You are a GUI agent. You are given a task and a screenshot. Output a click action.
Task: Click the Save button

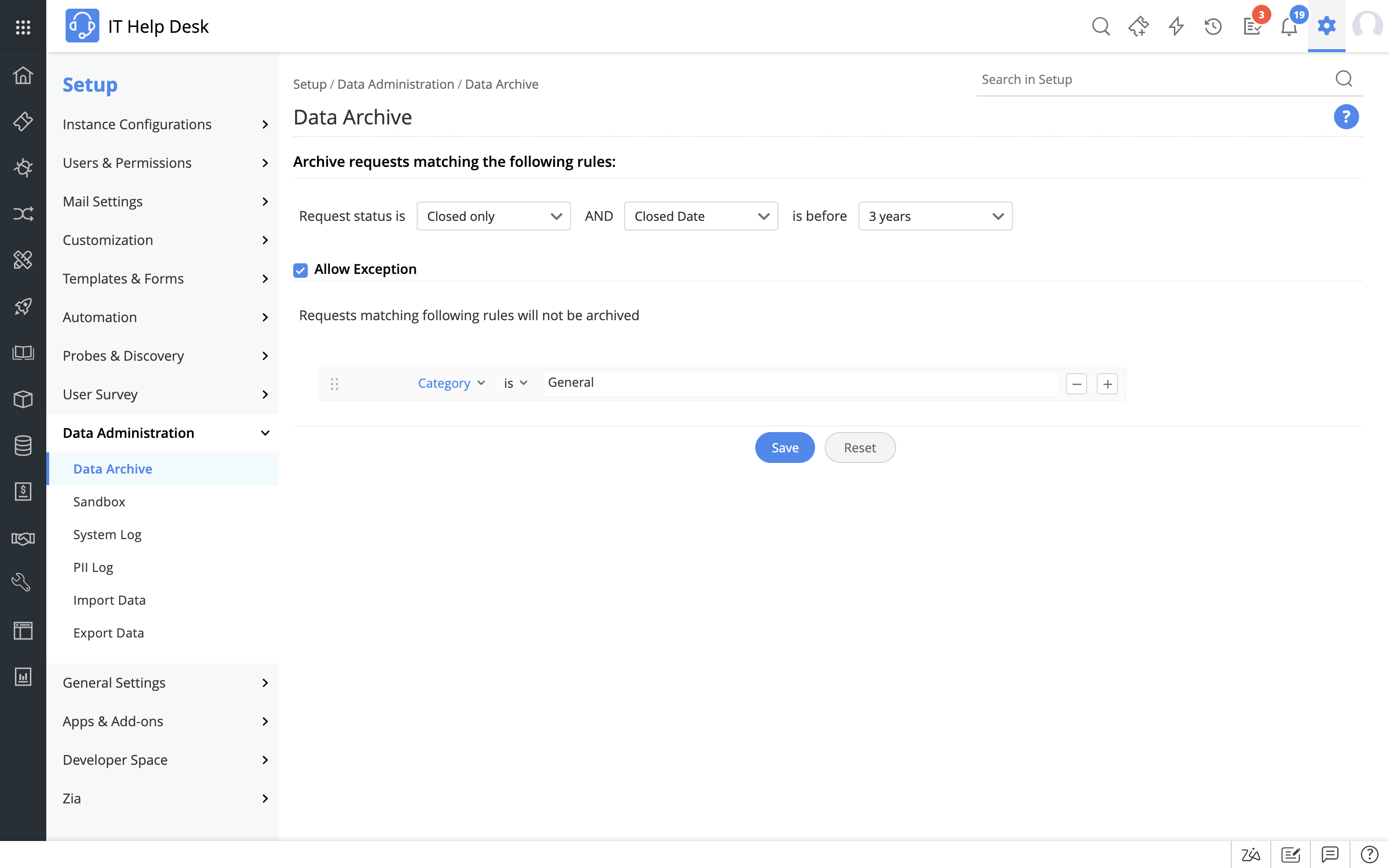click(x=785, y=448)
